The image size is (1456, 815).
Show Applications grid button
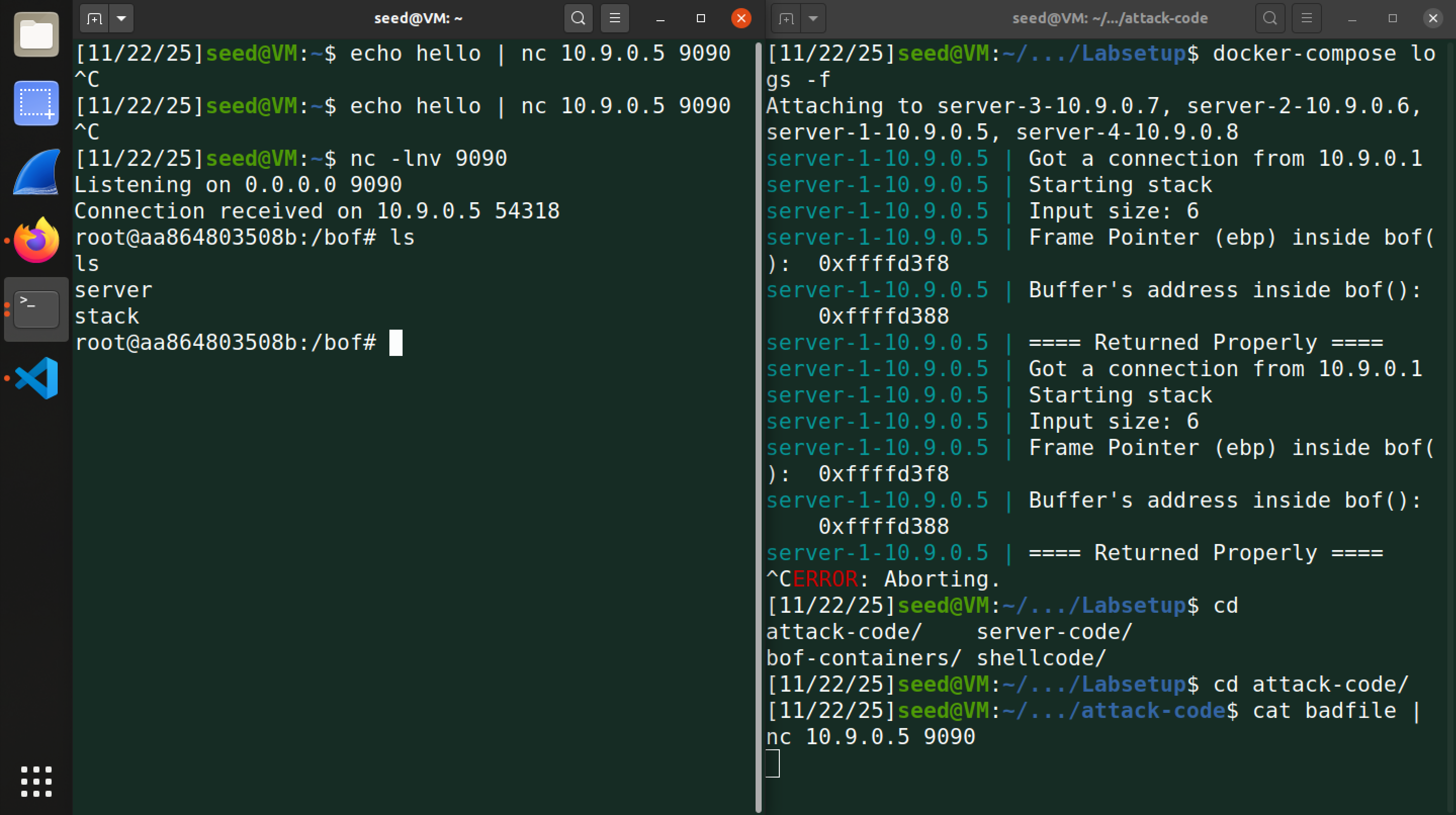pos(36,782)
